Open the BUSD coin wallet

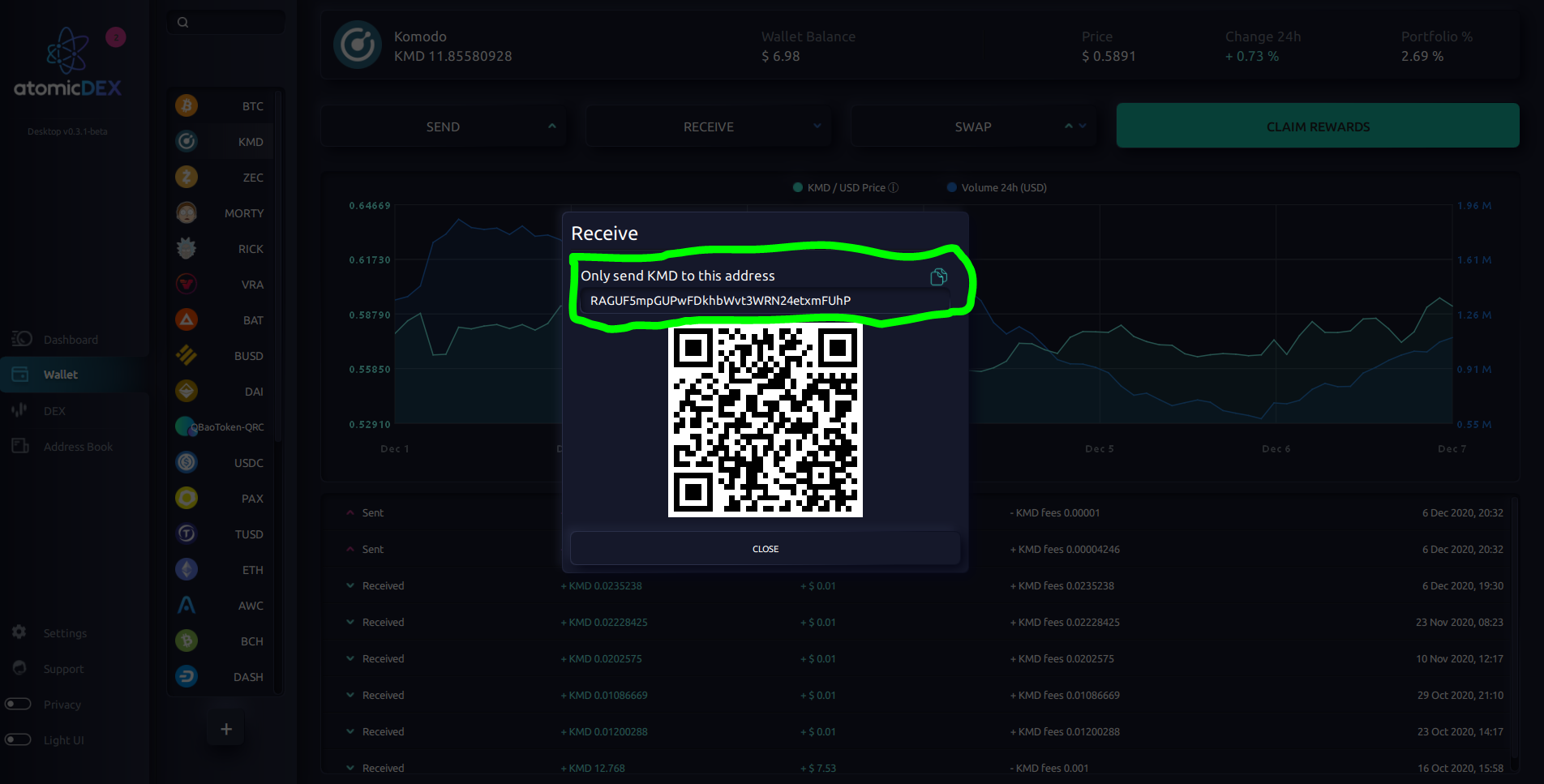tap(221, 356)
